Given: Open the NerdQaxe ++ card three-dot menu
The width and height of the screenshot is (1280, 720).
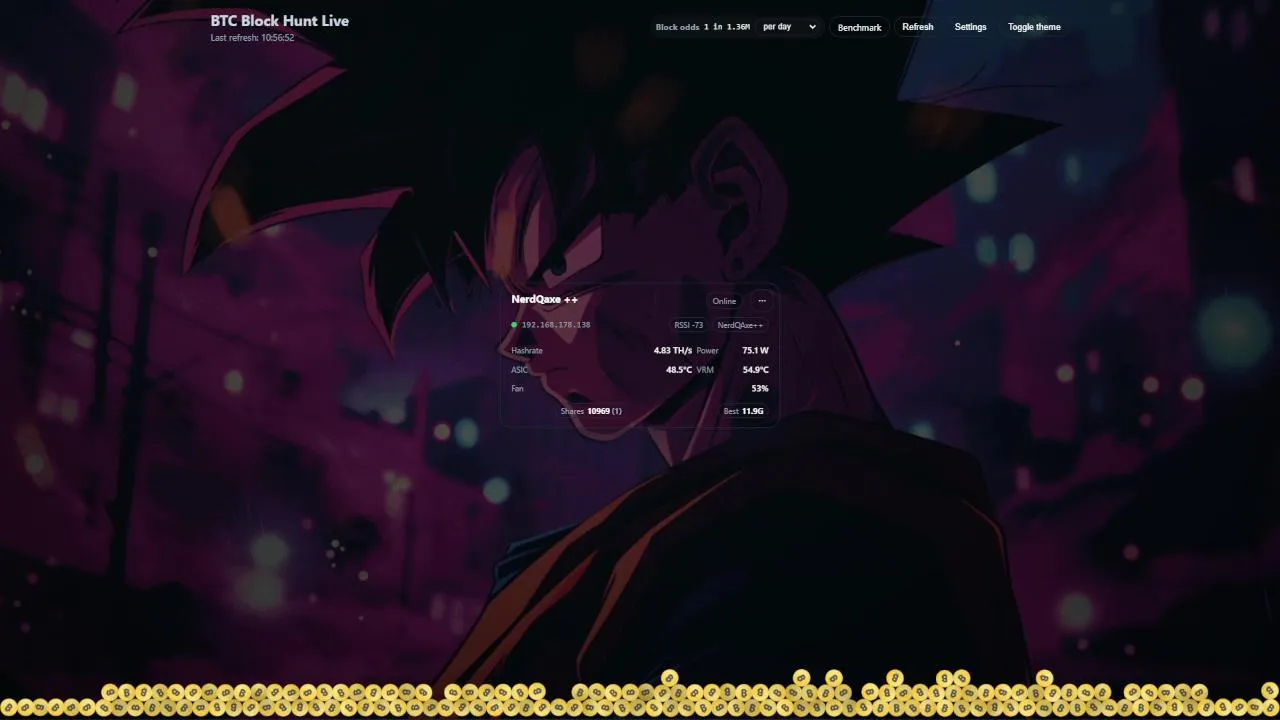Looking at the screenshot, I should coord(762,301).
